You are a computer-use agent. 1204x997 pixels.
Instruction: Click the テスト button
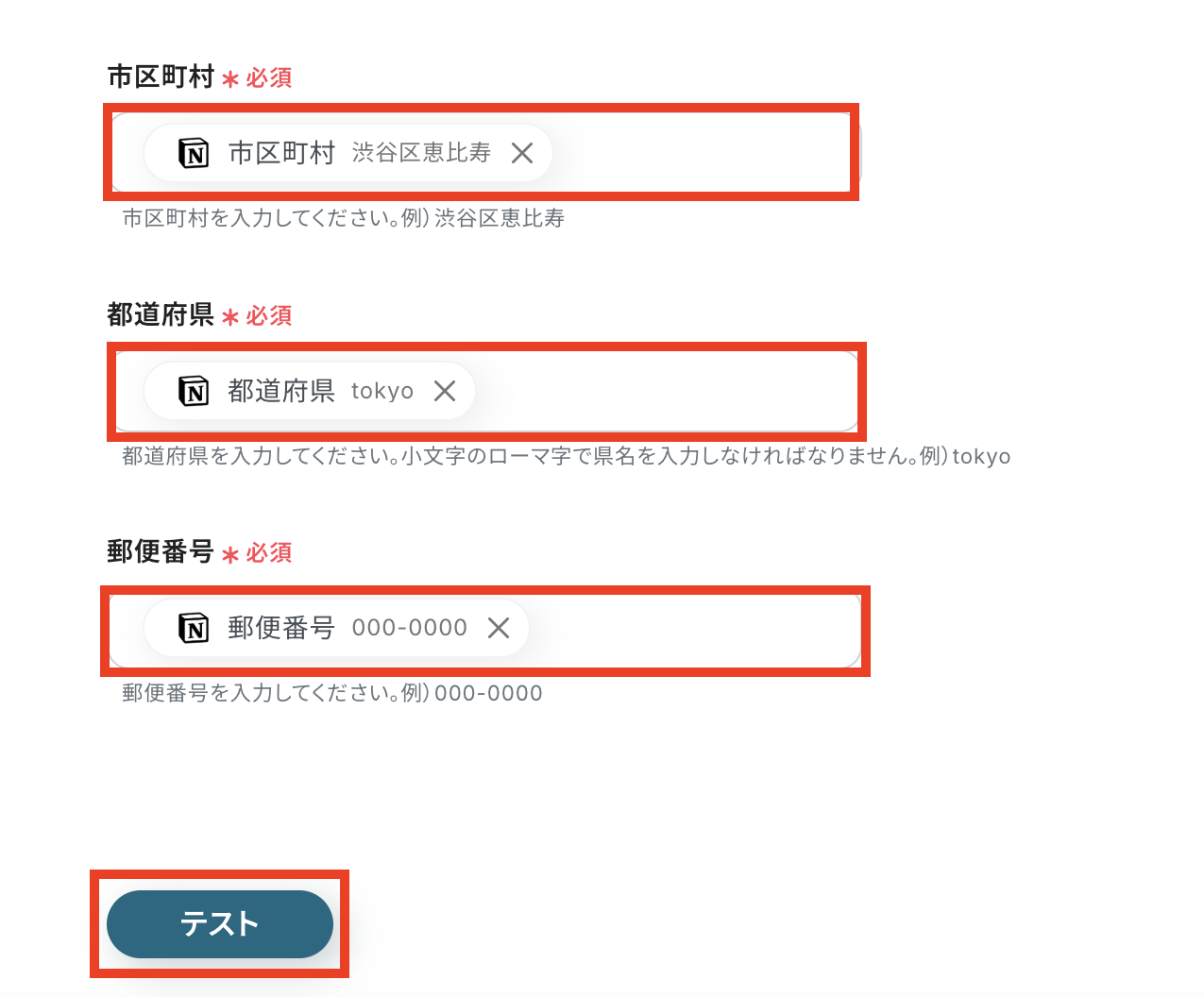(x=220, y=924)
